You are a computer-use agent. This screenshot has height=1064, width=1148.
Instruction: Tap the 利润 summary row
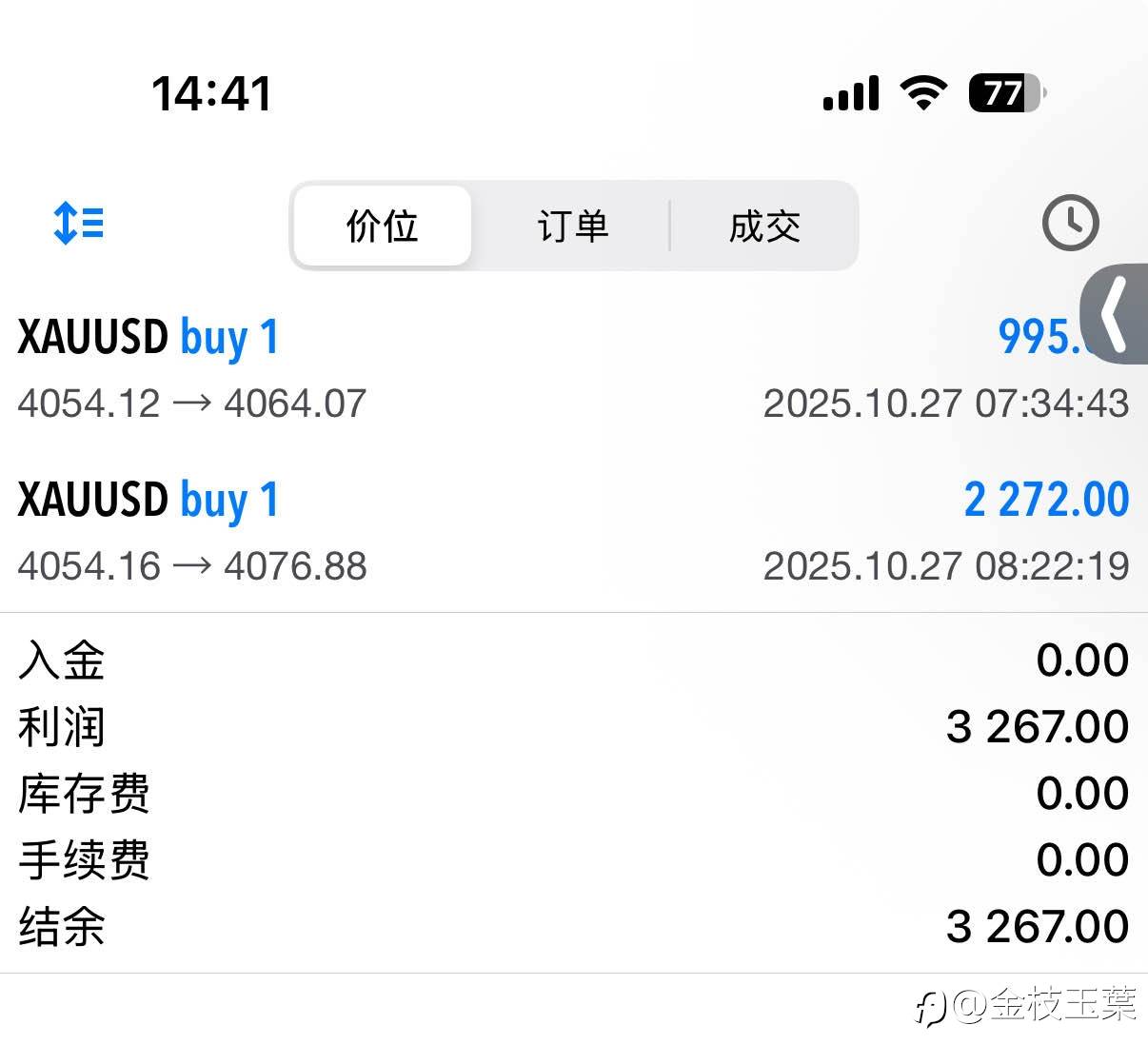point(573,727)
